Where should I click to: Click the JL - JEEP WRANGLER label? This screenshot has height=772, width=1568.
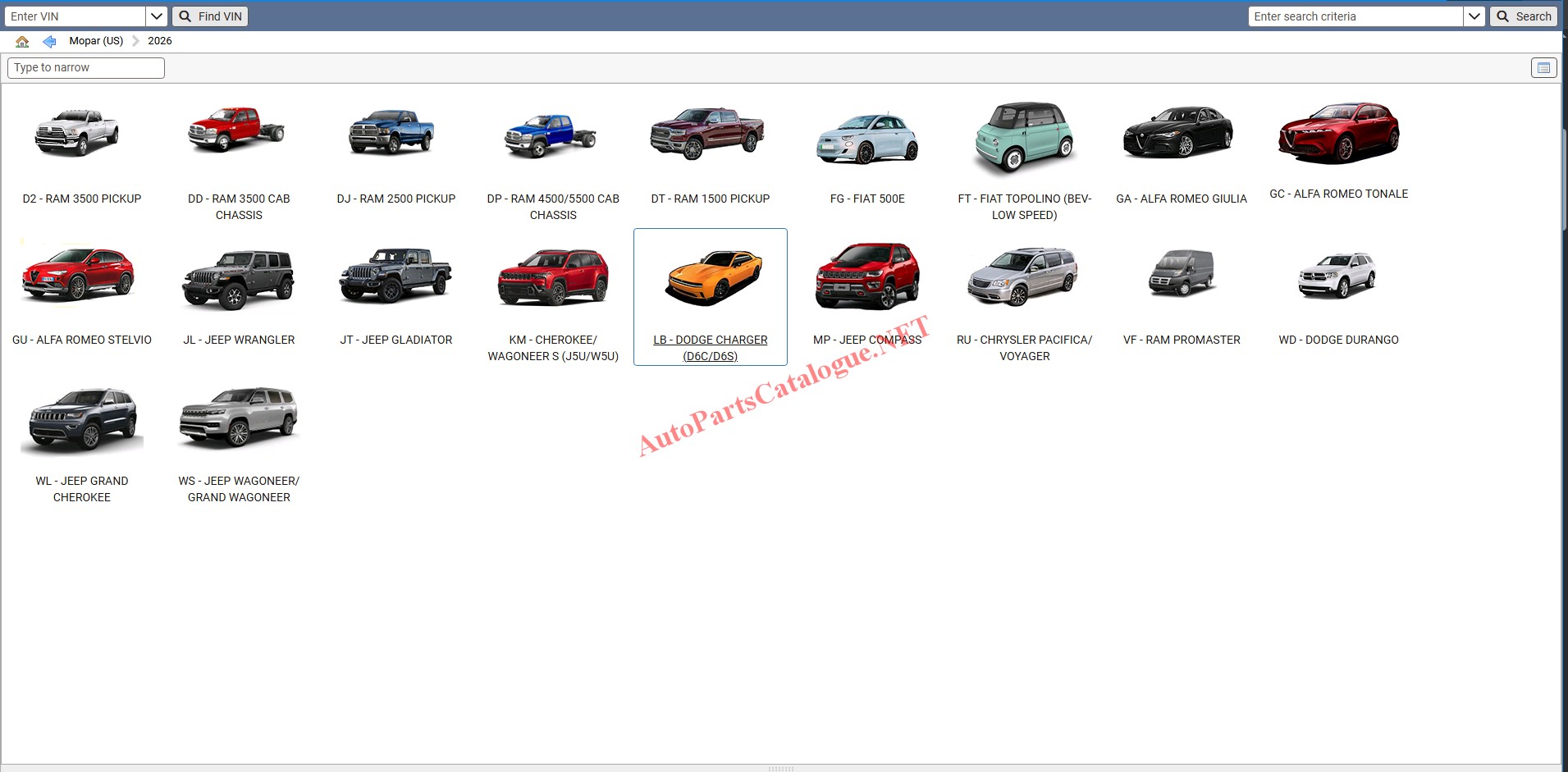pos(239,340)
